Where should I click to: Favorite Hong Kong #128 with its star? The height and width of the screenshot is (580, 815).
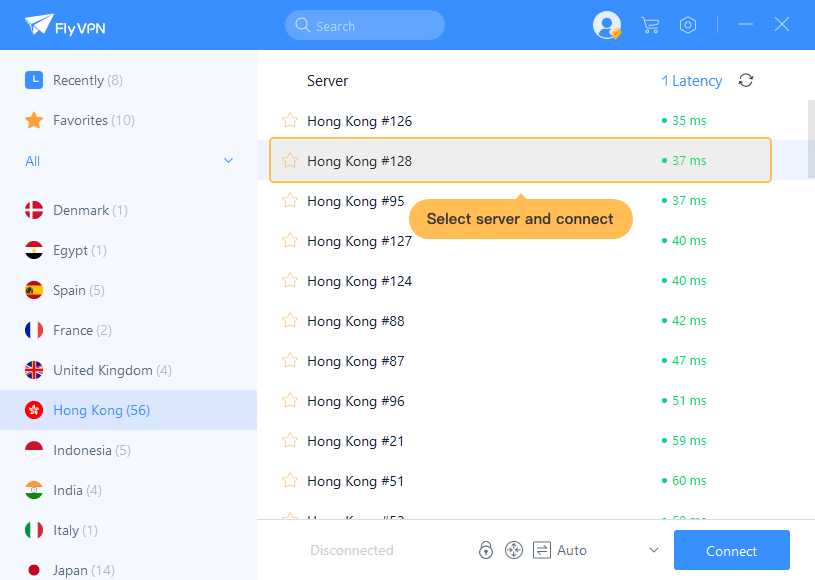[x=290, y=161]
